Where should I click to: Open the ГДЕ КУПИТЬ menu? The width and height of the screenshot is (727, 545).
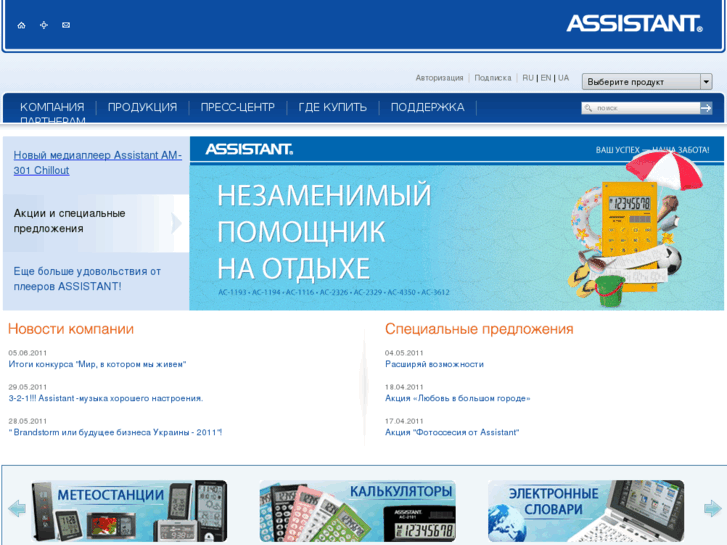[x=332, y=107]
